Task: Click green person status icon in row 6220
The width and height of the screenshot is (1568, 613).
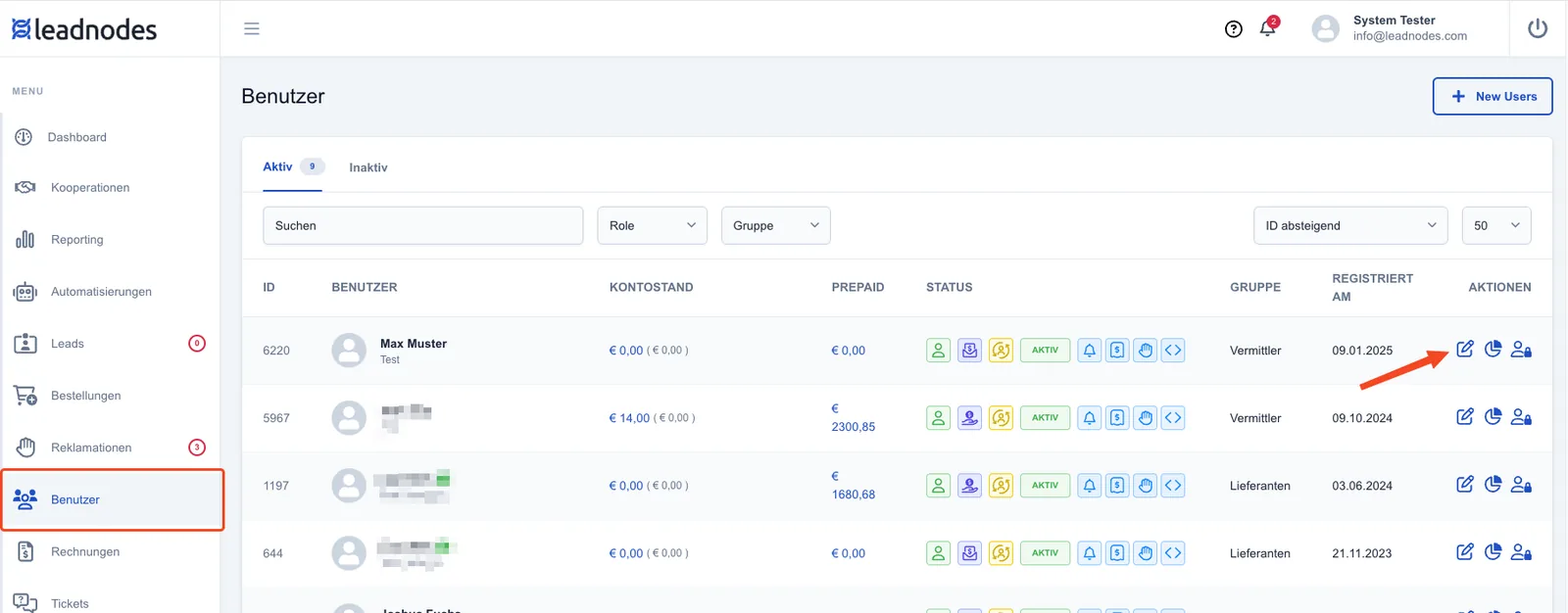Action: 938,350
